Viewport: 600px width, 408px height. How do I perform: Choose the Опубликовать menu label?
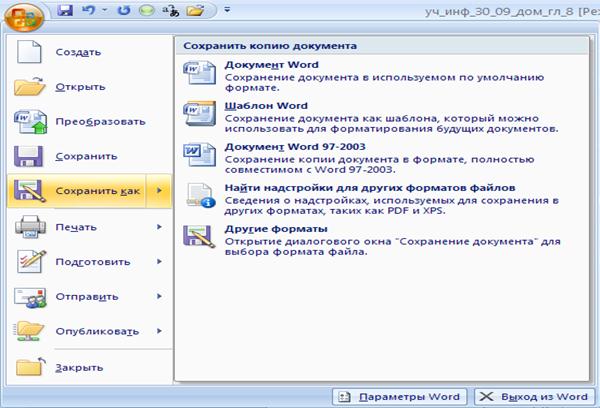tap(97, 331)
